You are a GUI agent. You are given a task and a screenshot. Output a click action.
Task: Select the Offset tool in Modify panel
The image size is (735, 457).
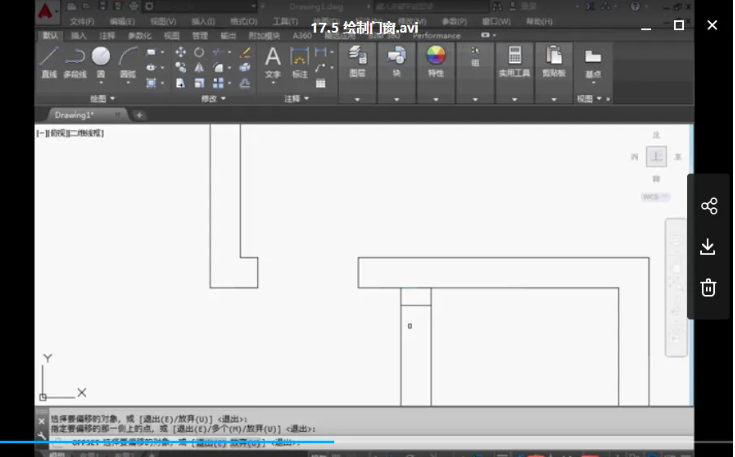[x=245, y=83]
